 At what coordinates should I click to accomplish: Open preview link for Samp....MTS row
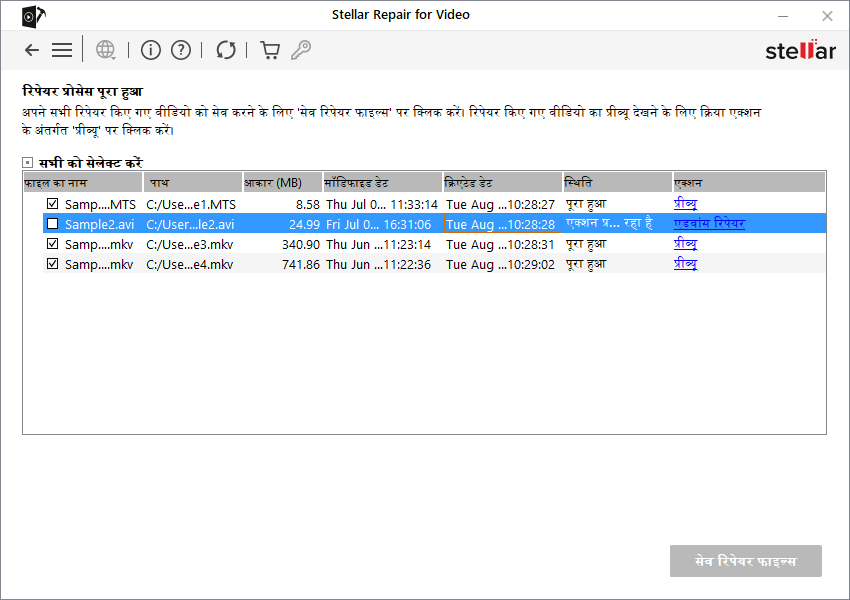[x=686, y=204]
